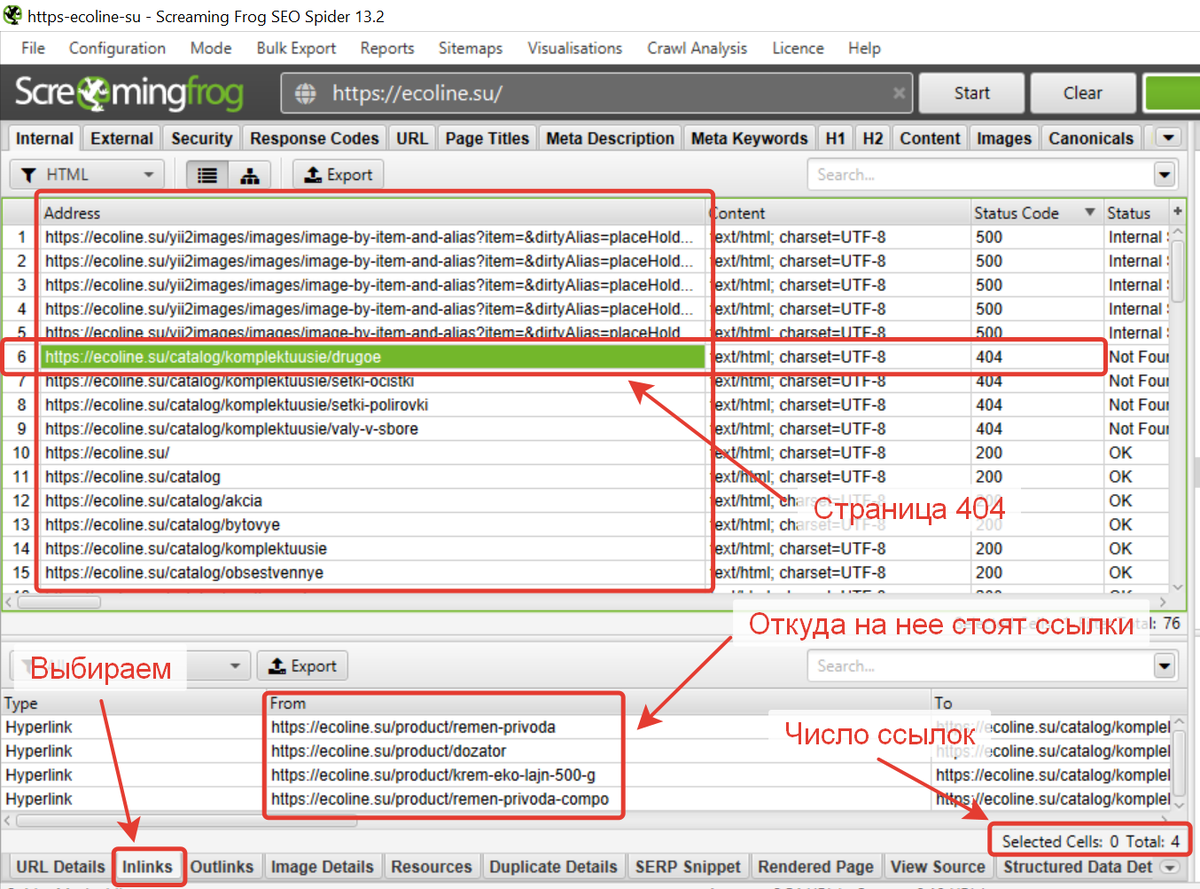Open the Rendered Page bottom tab
Screen dimensions: 1200x889
click(x=816, y=867)
